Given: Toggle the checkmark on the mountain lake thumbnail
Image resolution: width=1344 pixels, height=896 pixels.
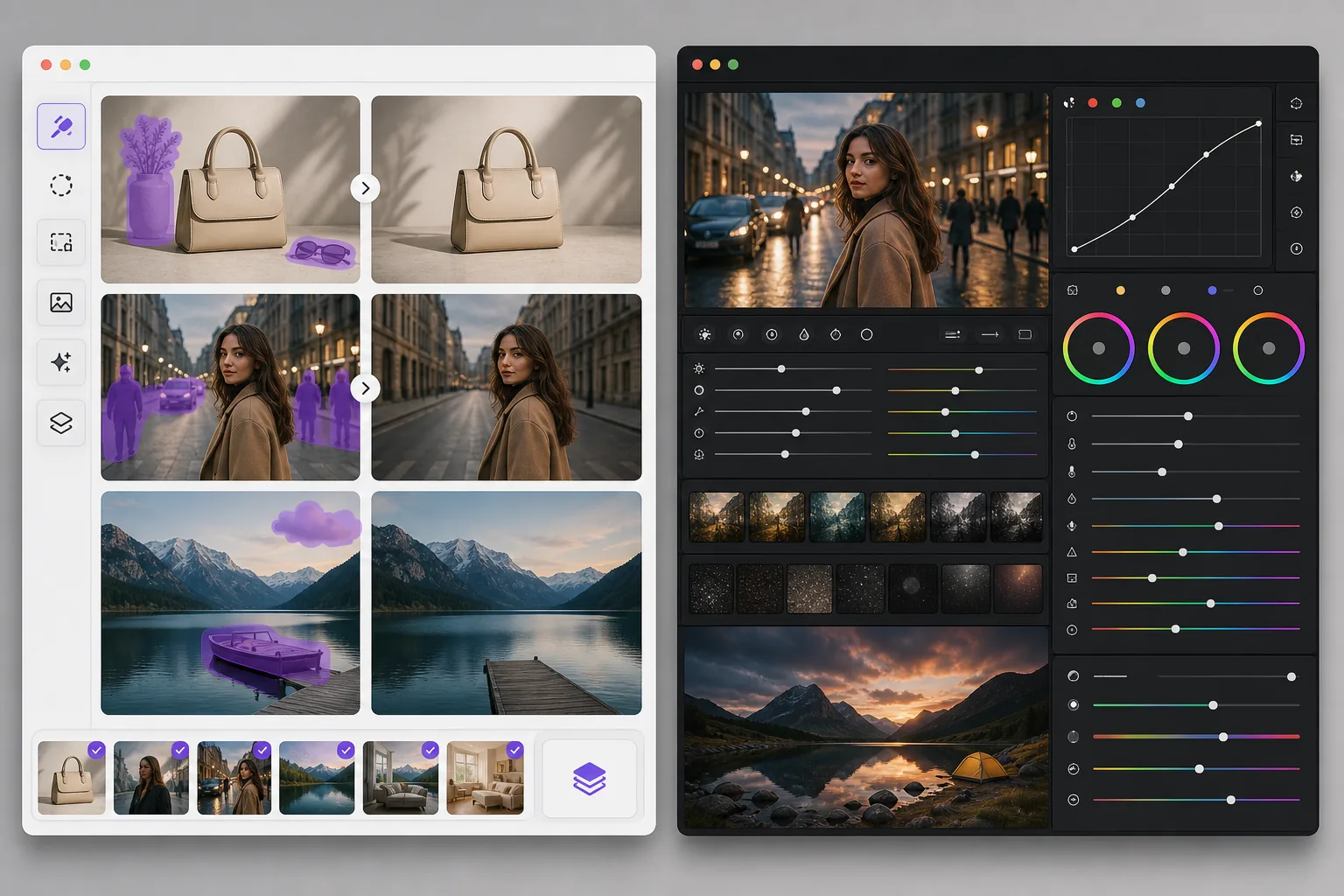Looking at the screenshot, I should pyautogui.click(x=346, y=750).
